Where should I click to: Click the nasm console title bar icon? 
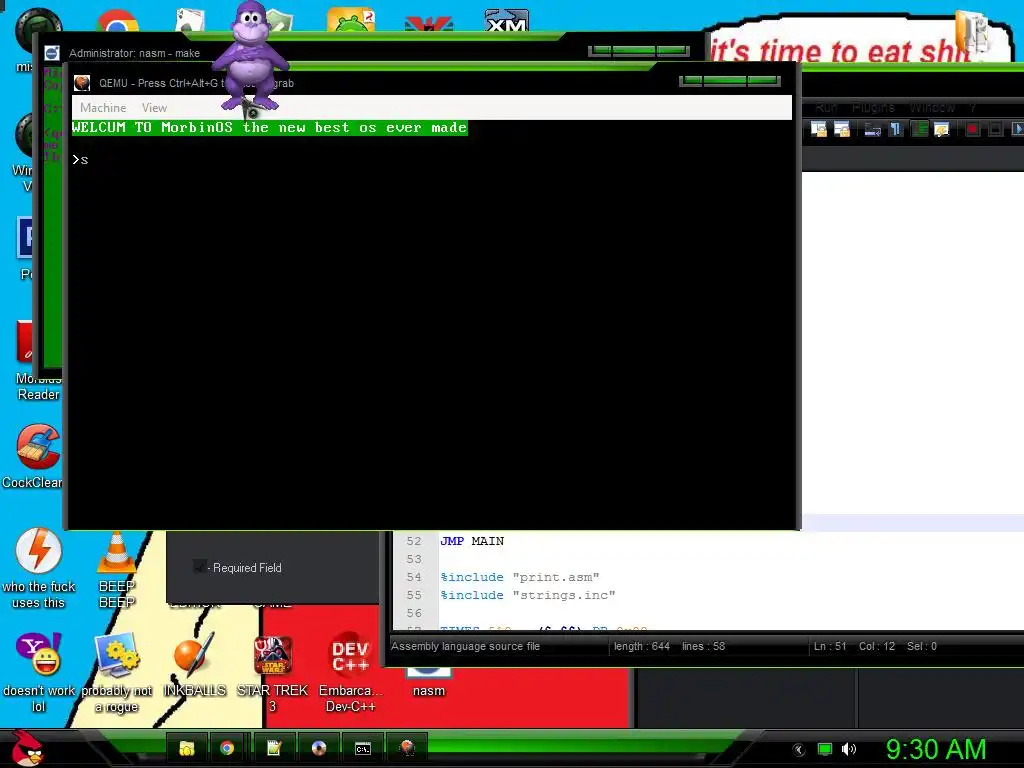(x=52, y=53)
